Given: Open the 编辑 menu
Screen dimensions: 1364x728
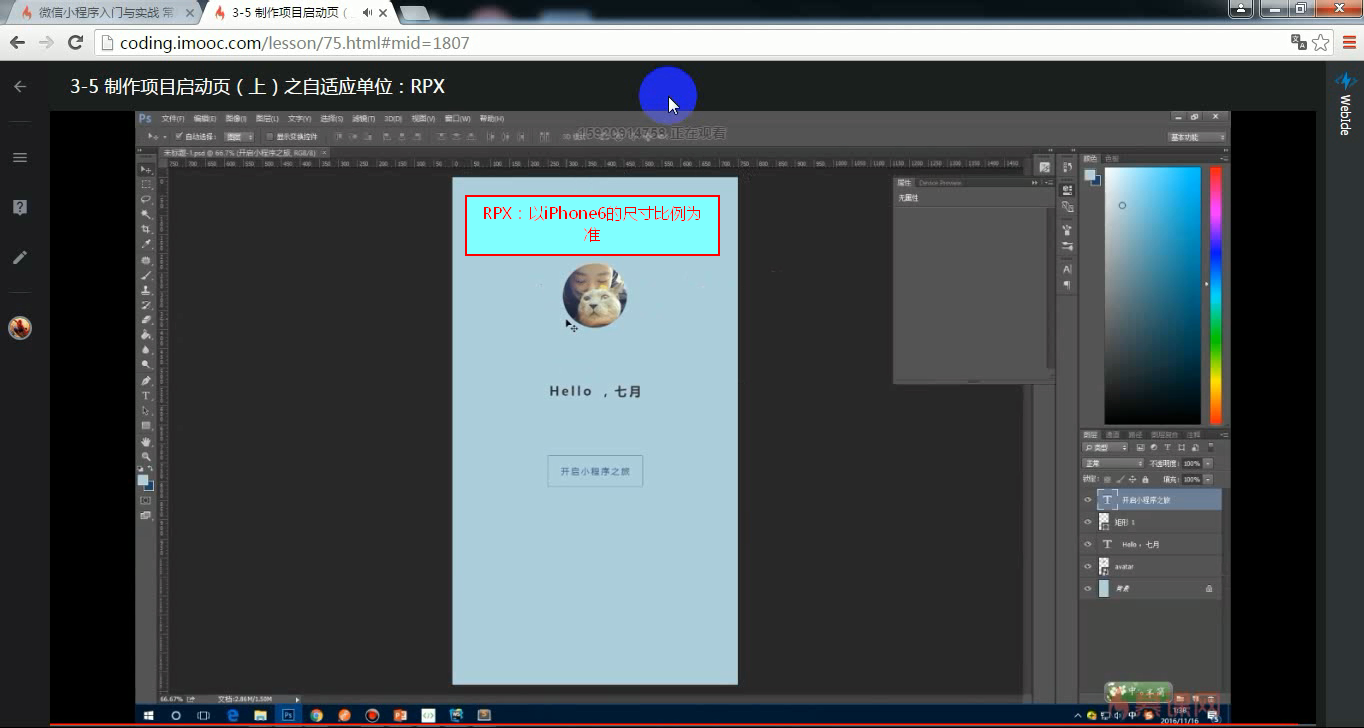Looking at the screenshot, I should coord(204,118).
